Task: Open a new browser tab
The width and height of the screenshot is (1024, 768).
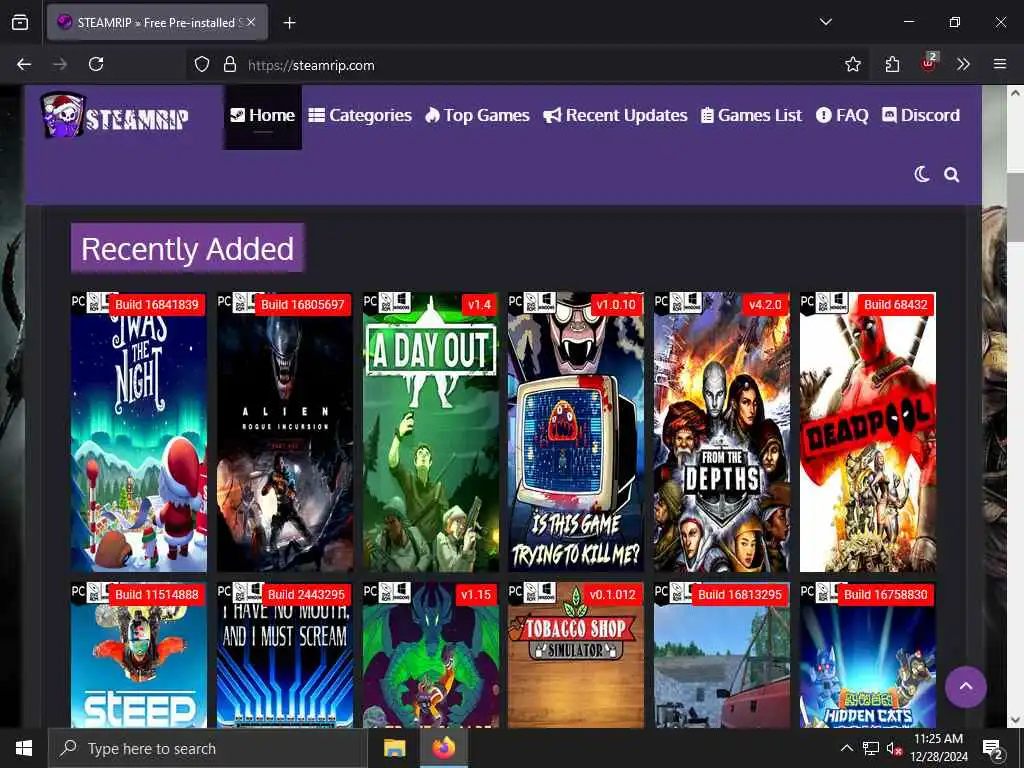Action: point(289,23)
